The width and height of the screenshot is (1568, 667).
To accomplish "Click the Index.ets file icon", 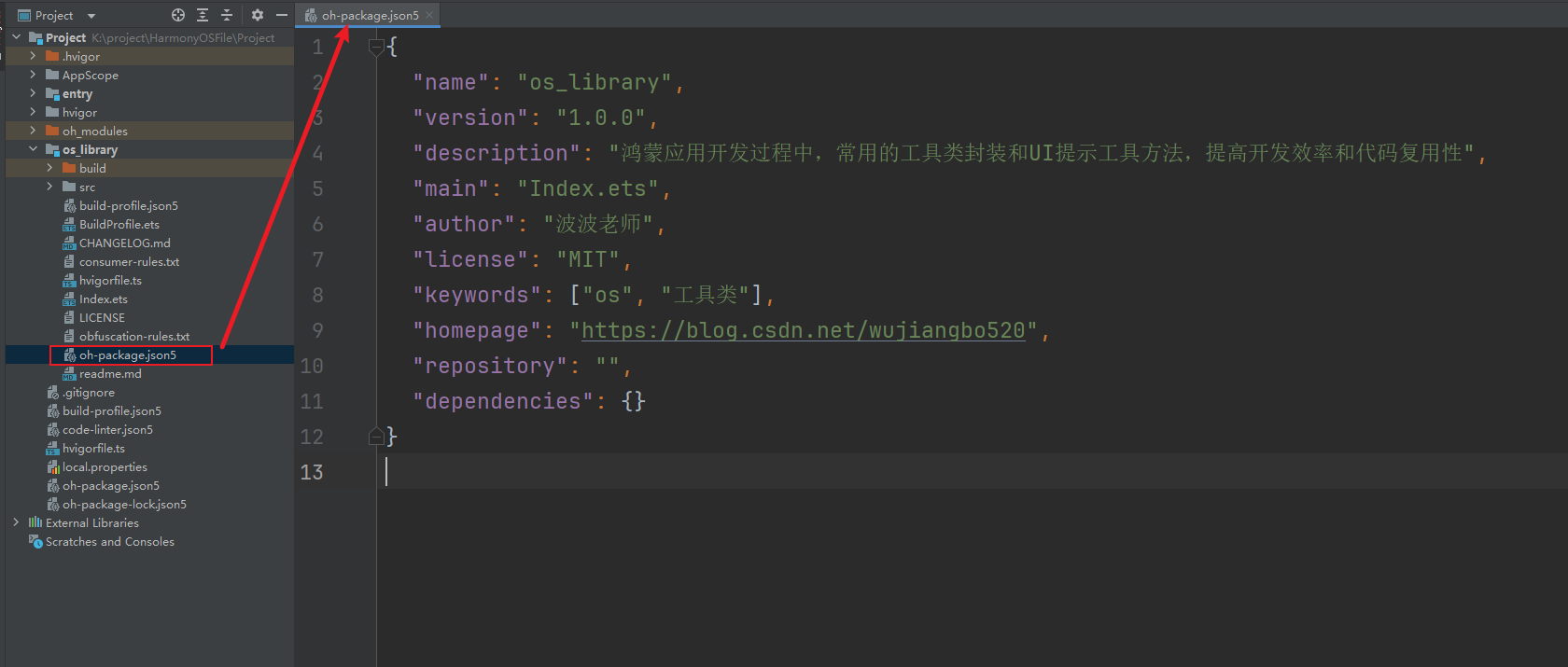I will (x=69, y=299).
